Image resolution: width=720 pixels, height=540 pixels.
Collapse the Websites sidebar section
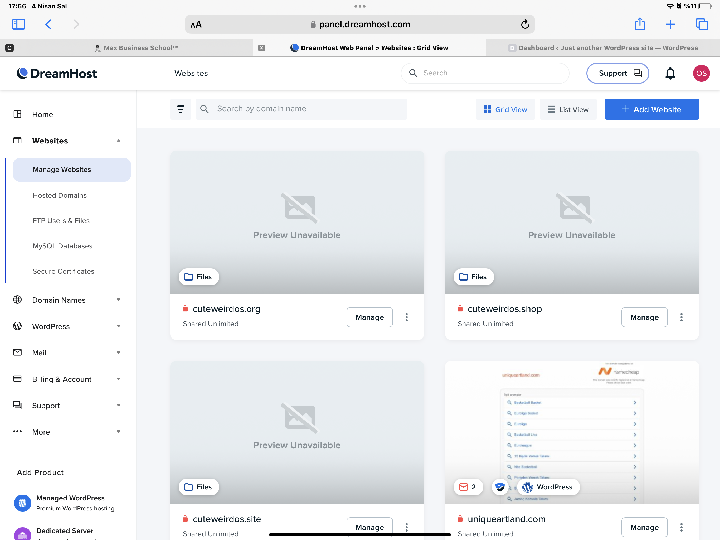point(118,141)
